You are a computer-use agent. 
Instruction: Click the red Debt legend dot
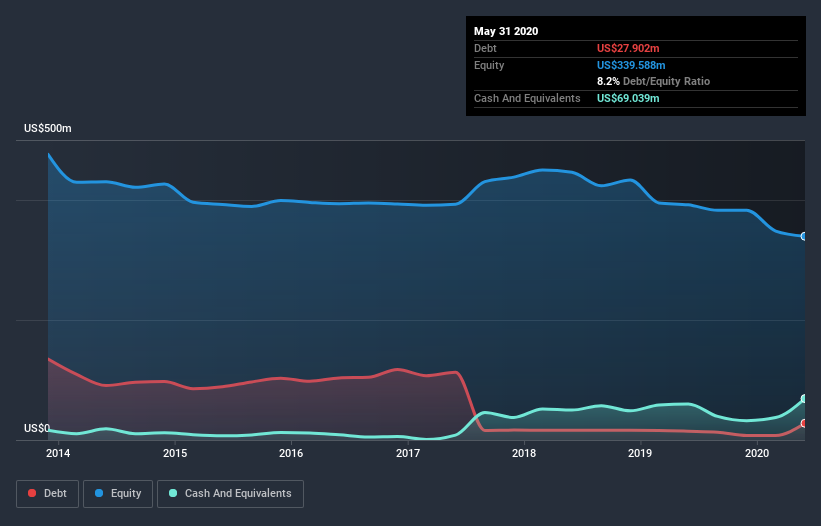point(32,493)
